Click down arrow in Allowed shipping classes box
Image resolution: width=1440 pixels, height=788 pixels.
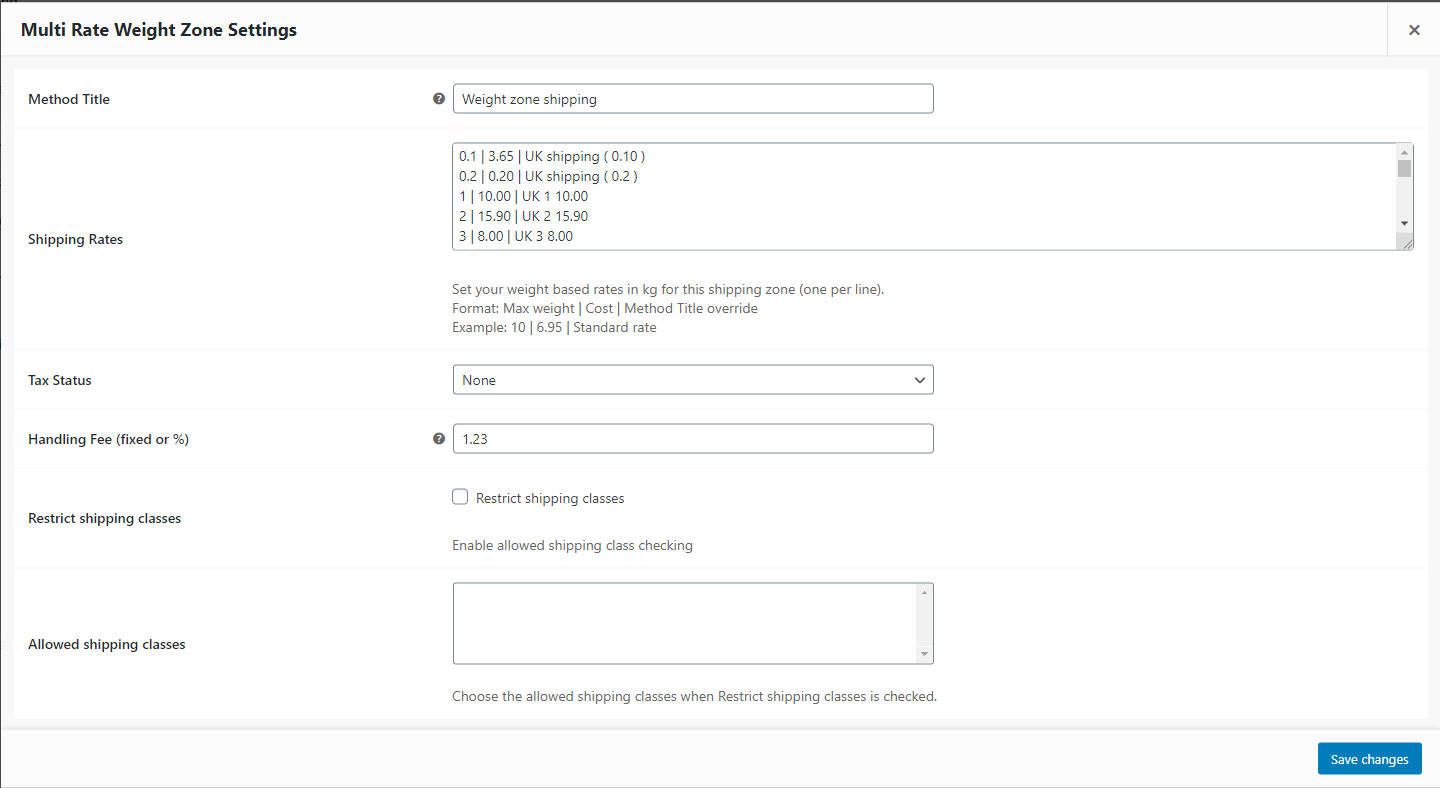925,654
